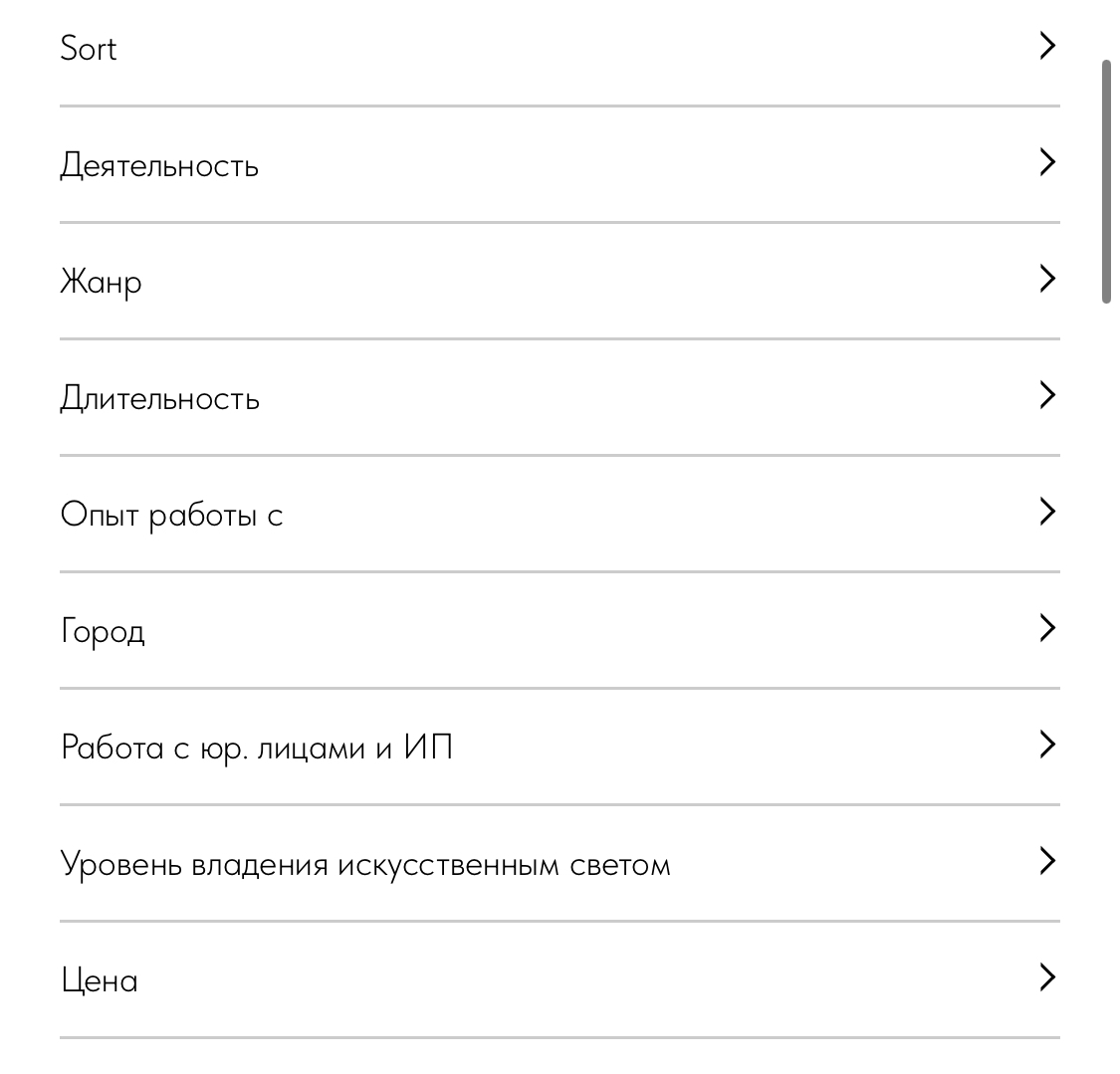
Task: Open the Опыт работы с filter
Action: 560,514
